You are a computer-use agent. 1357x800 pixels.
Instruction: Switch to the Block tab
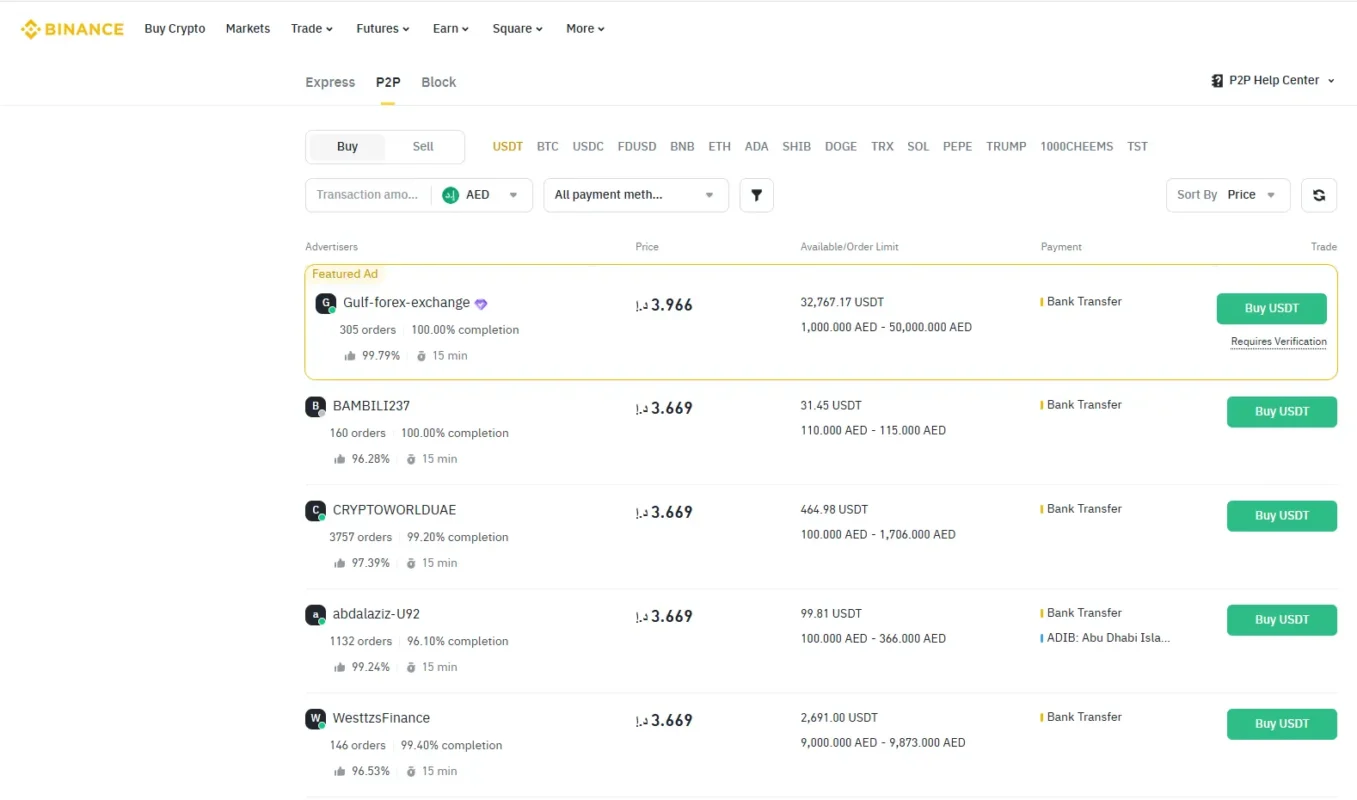pos(439,82)
